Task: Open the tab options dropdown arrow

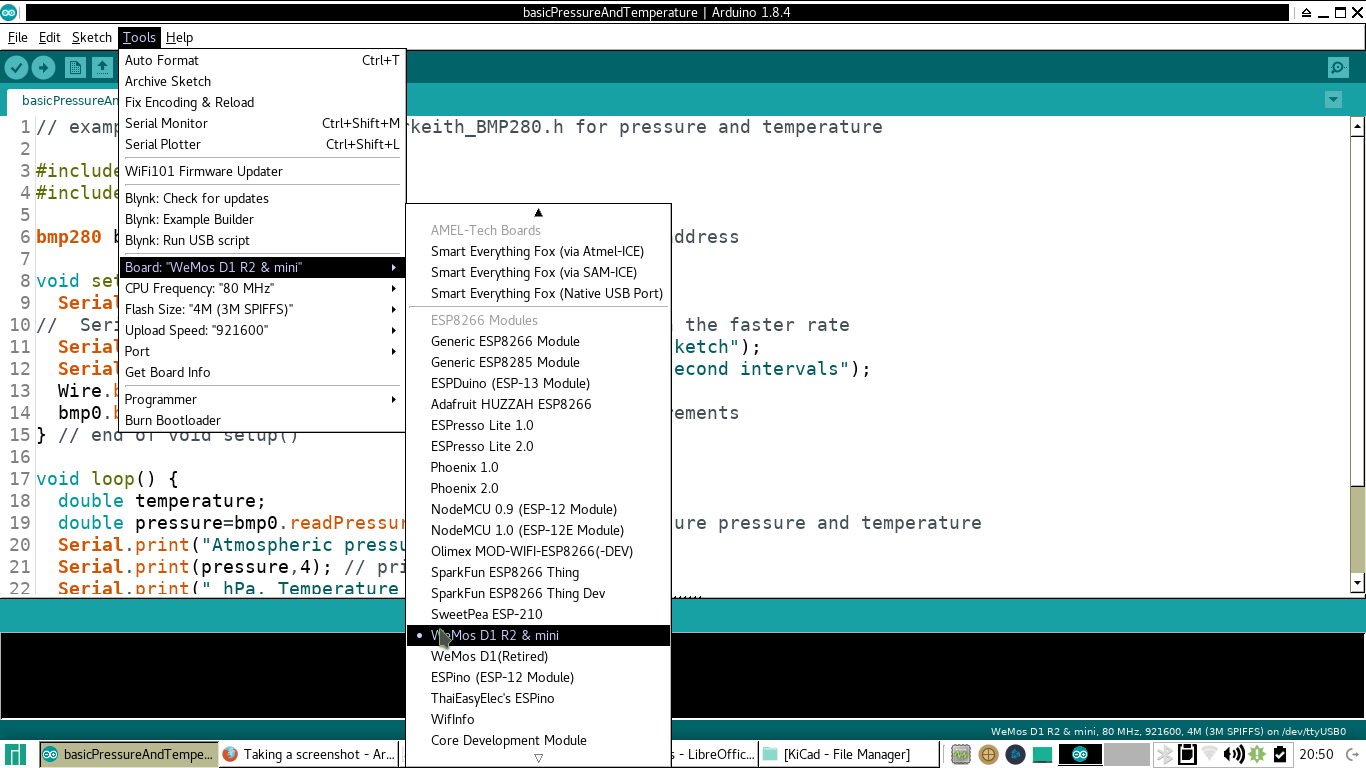Action: tap(1332, 99)
